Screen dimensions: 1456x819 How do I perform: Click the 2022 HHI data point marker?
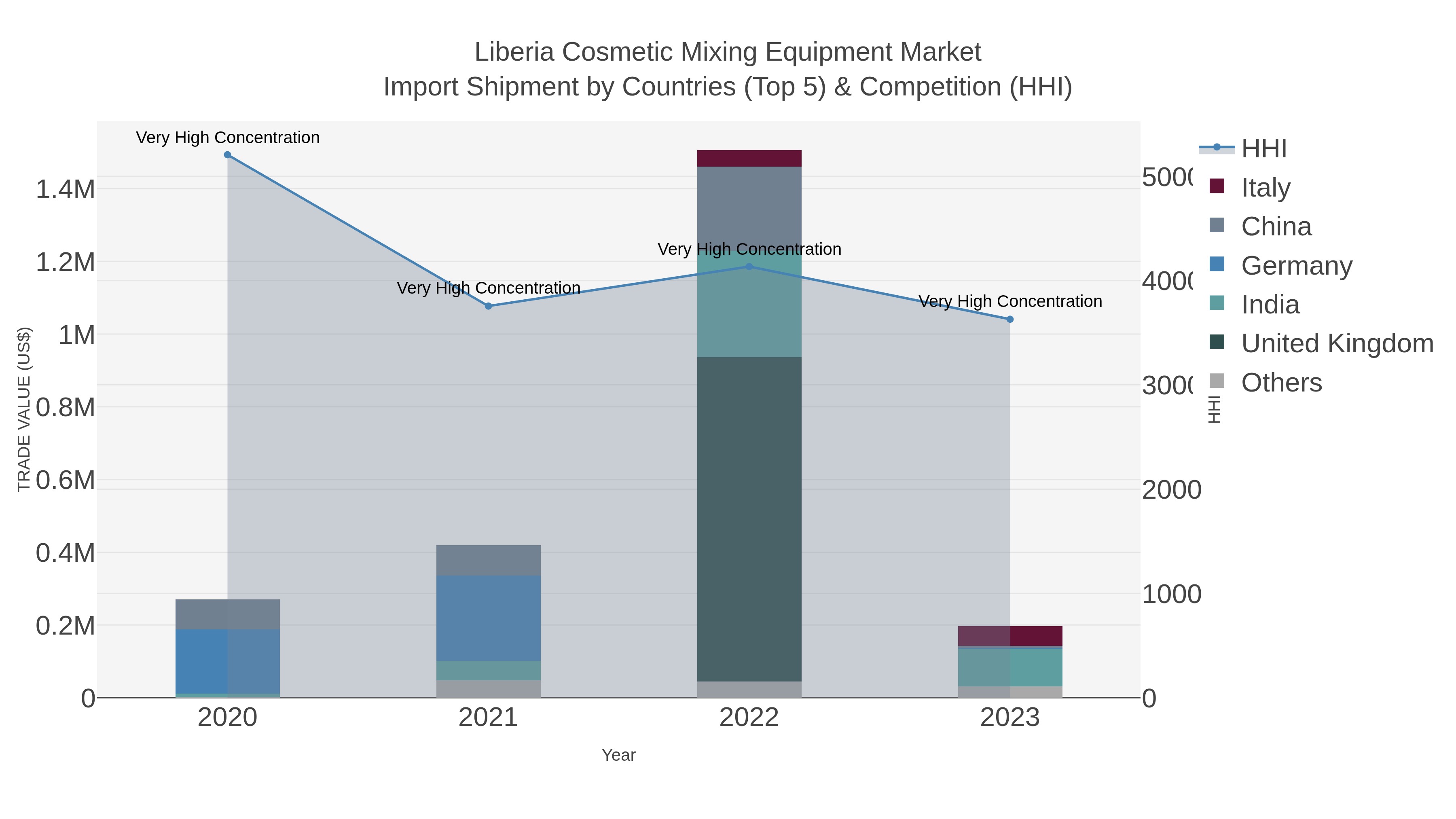click(749, 266)
